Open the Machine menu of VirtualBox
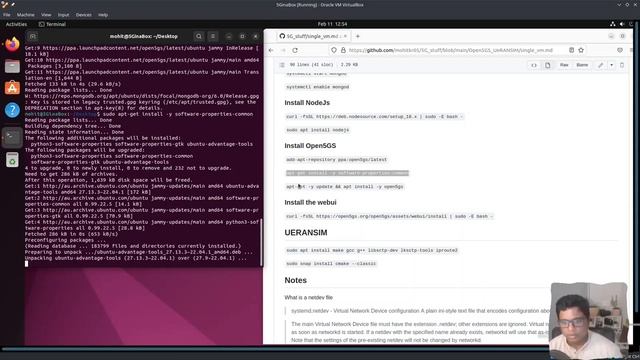640x360 pixels. coord(26,15)
